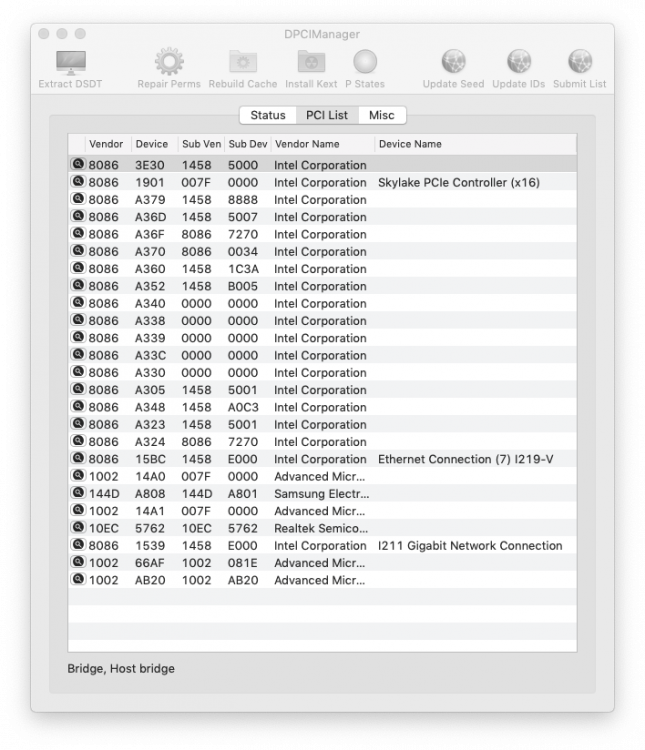Click lookup icon on device A340 row
Screen dimensions: 645x750
(78, 302)
